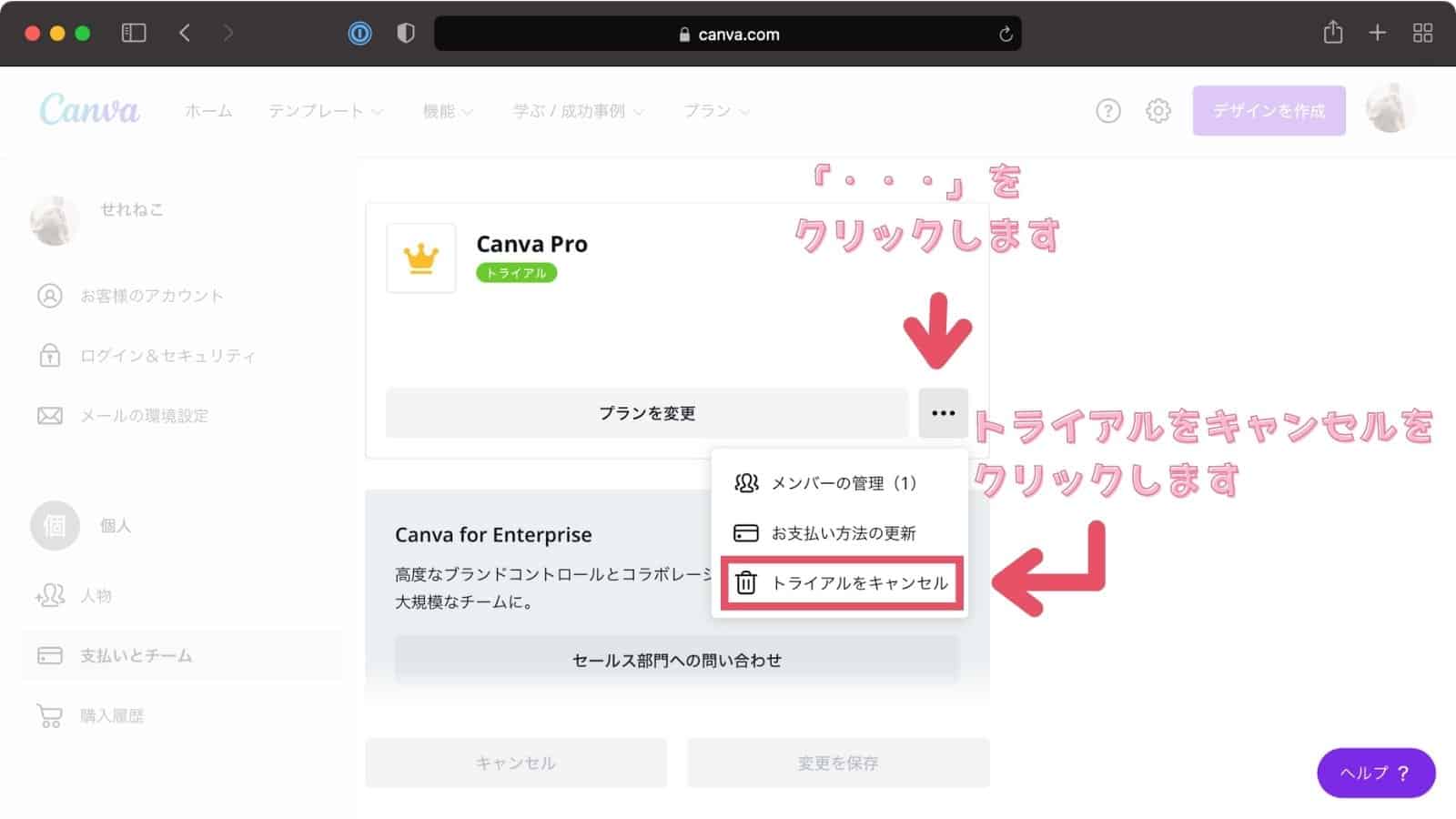Expand プラン dropdown menu

tap(717, 111)
